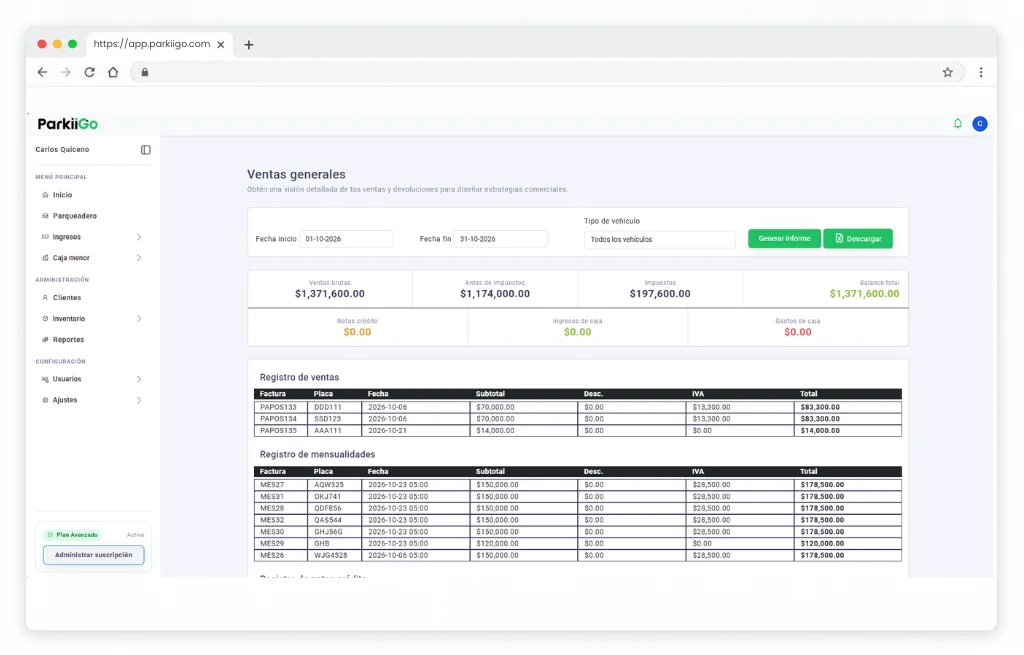Click the Plan Avanzado badge

pyautogui.click(x=72, y=535)
